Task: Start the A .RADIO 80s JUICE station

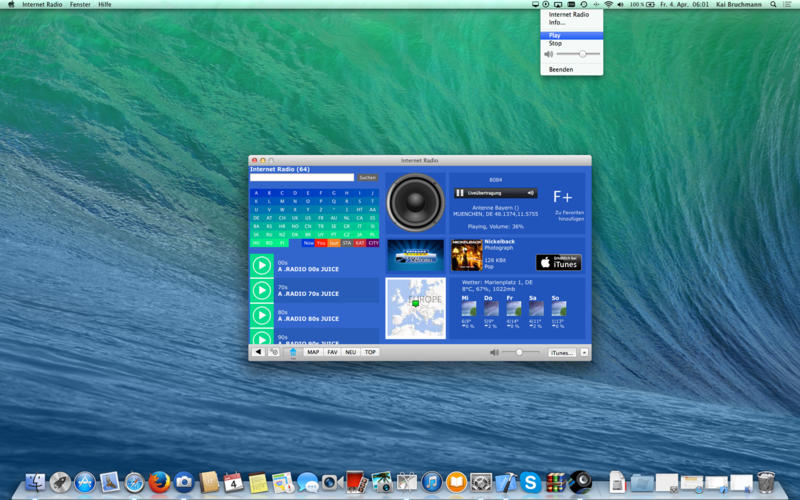Action: [262, 315]
